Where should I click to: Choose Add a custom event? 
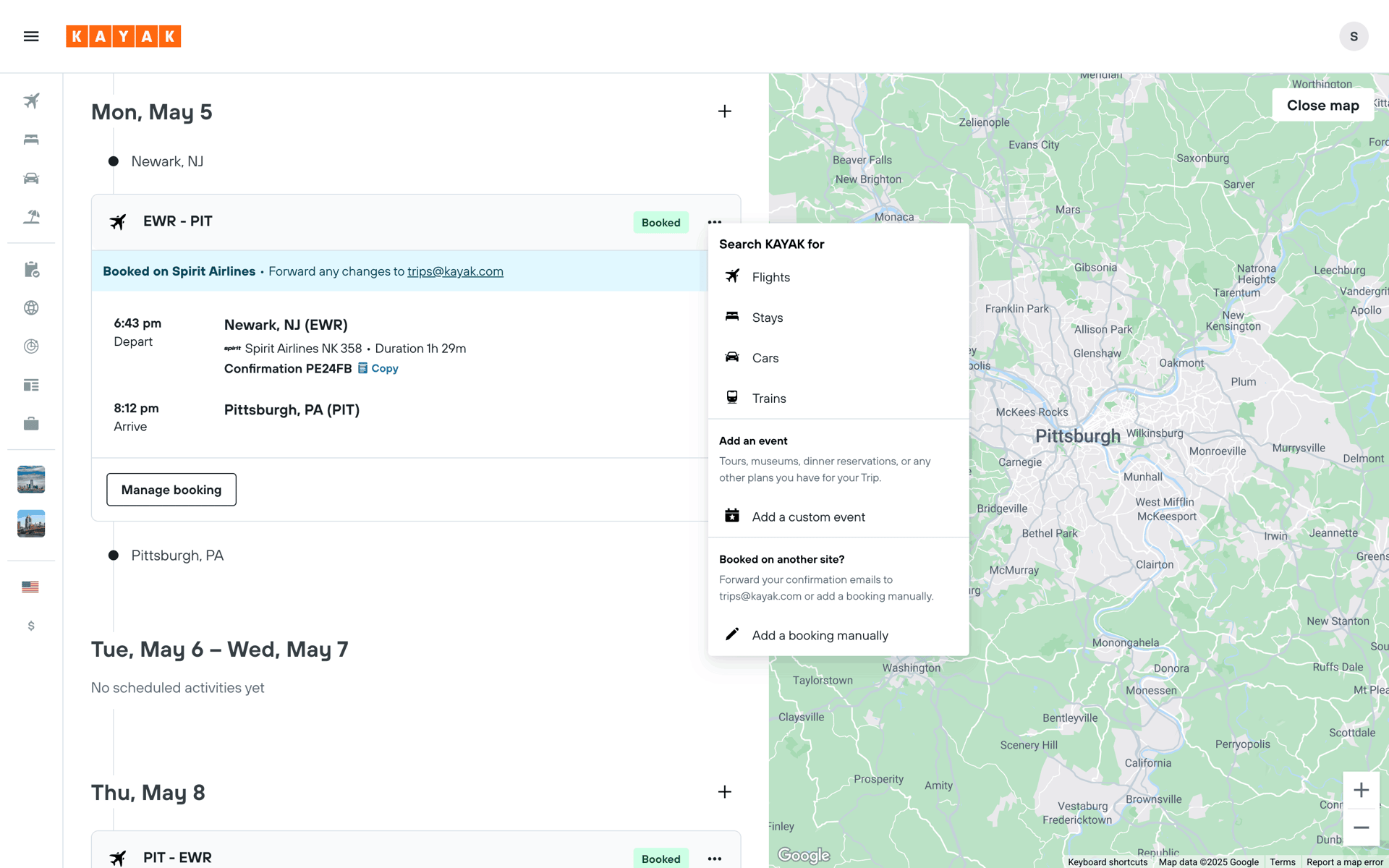[x=838, y=516]
